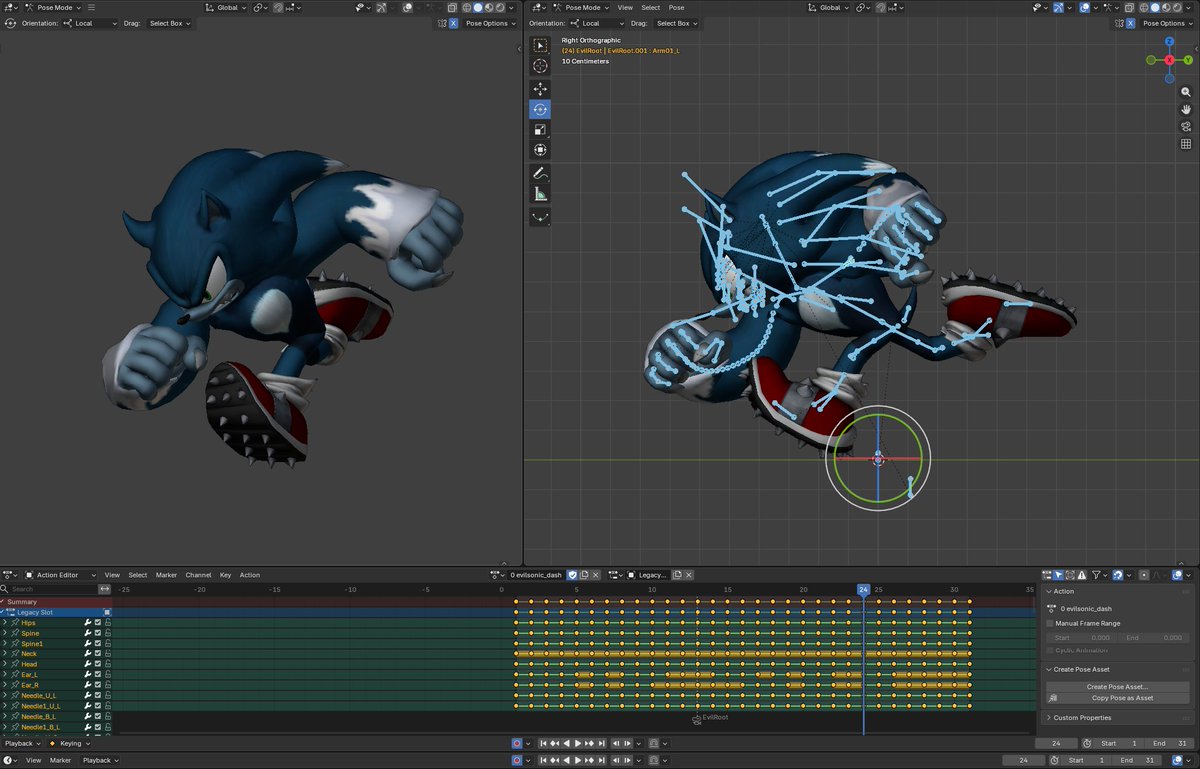1200x769 pixels.
Task: Expand the Needle_U_L channel
Action: tap(5, 696)
